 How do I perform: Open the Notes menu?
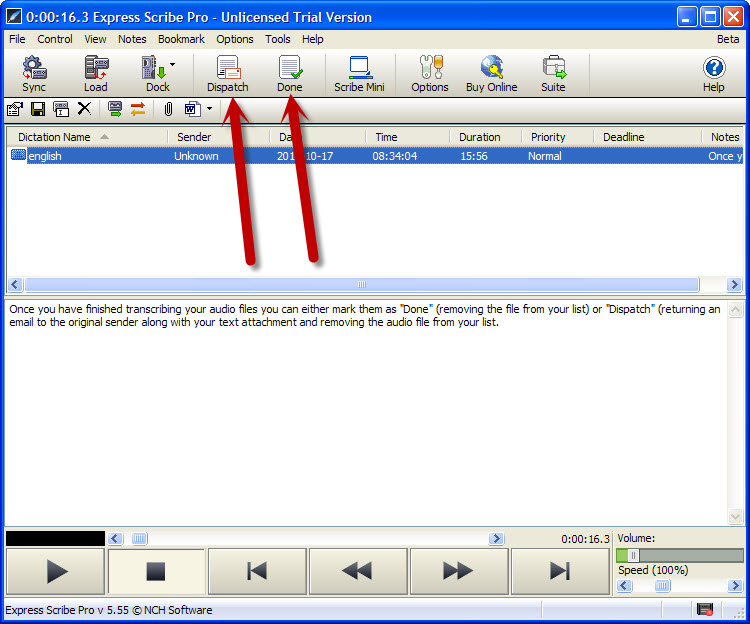(132, 39)
